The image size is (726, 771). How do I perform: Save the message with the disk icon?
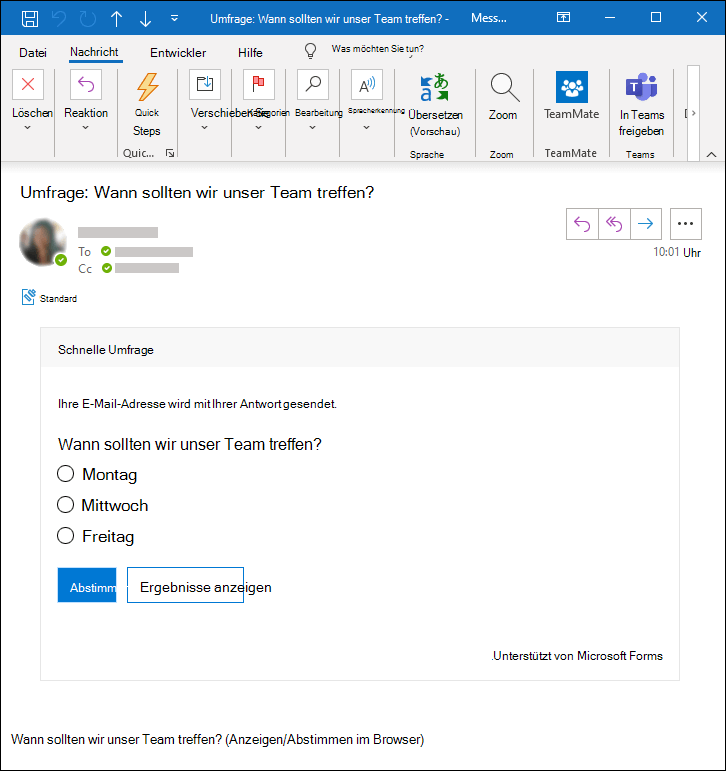(x=30, y=19)
